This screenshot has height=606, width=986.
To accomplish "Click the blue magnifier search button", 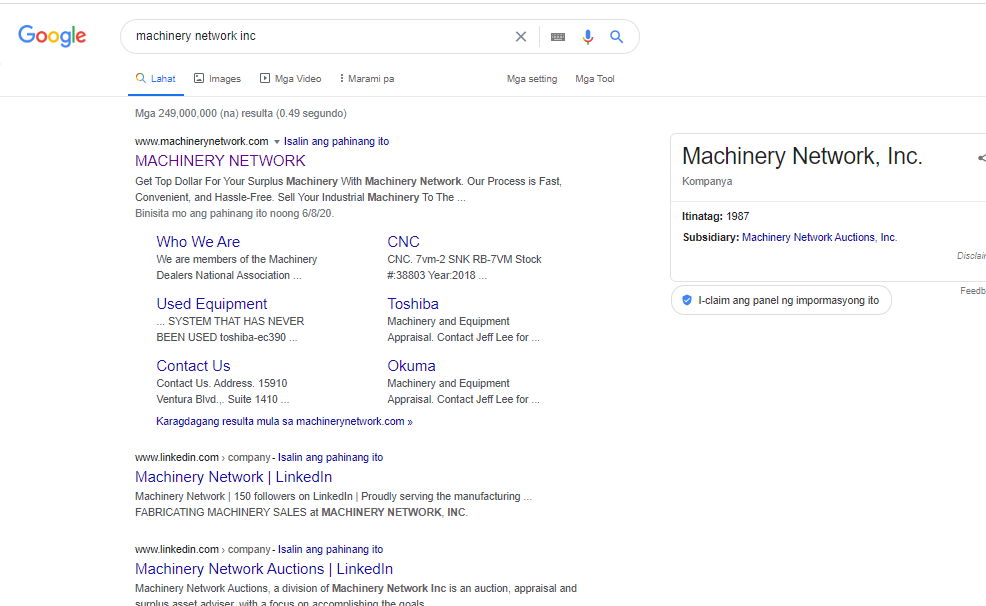I will pos(617,37).
